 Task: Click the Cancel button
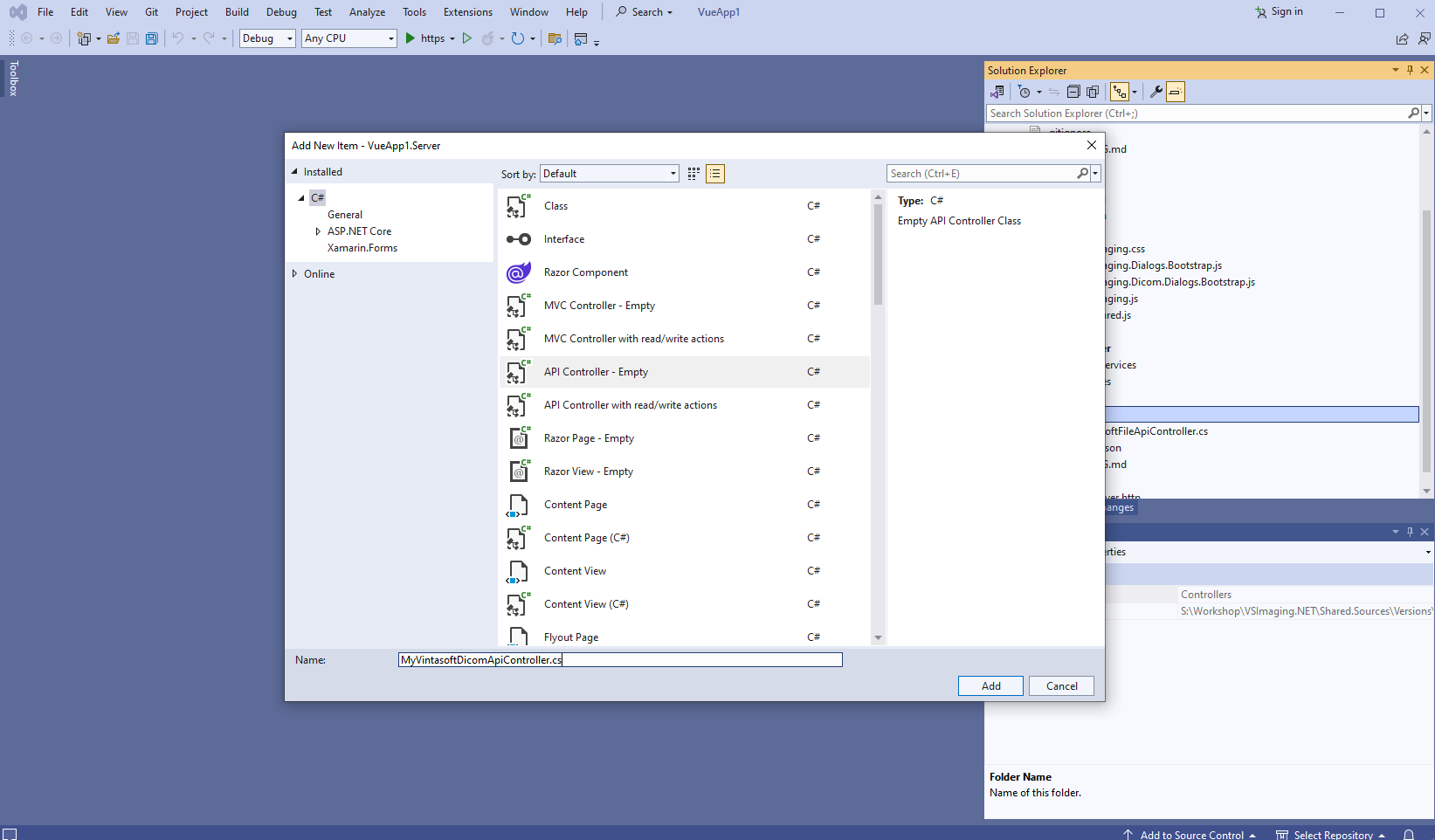coord(1061,686)
